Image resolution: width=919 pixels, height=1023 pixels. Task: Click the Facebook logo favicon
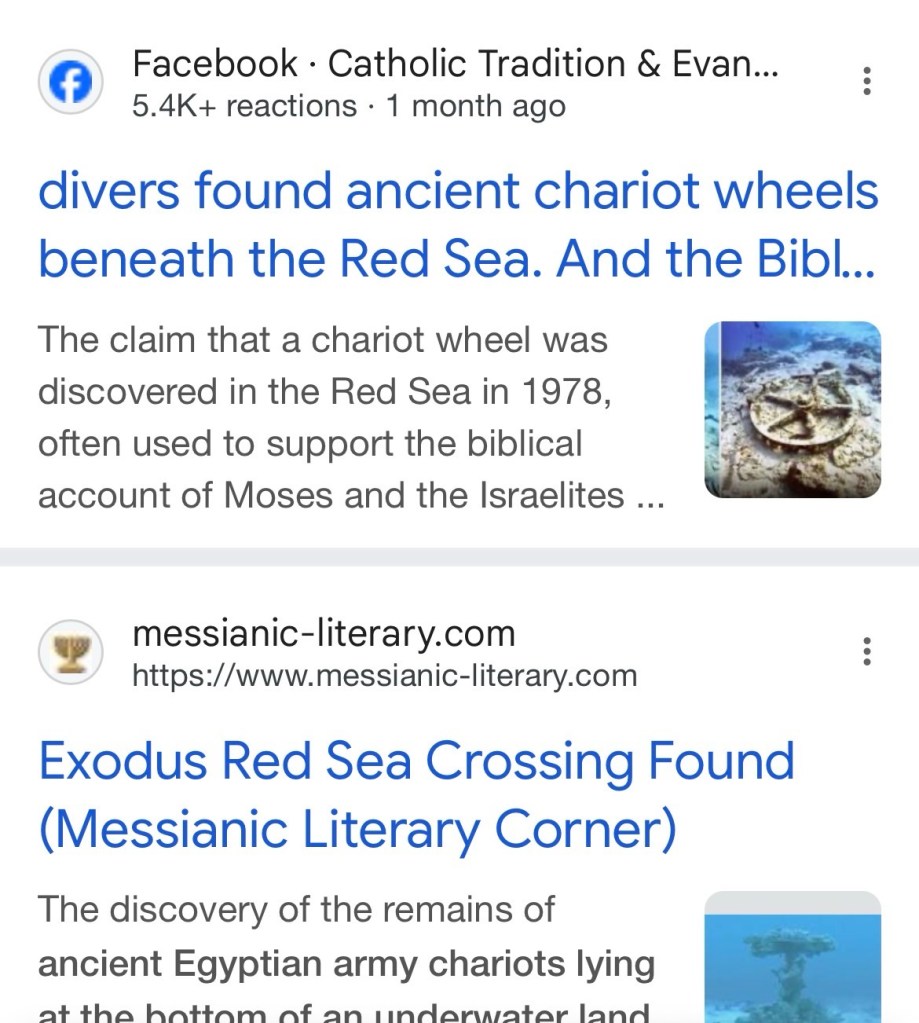pos(70,84)
